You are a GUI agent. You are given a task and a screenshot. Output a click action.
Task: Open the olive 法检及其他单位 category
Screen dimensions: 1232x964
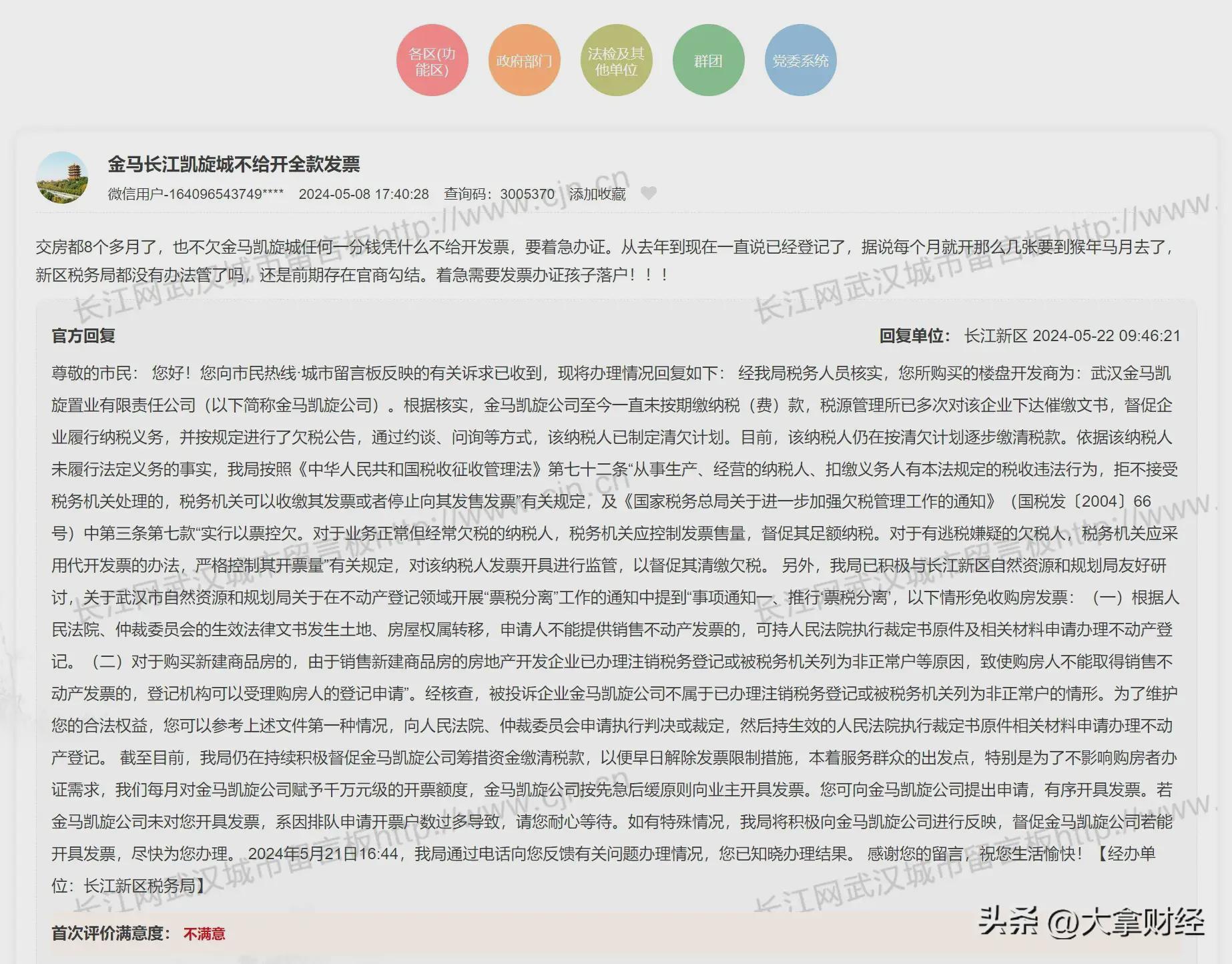pos(616,61)
